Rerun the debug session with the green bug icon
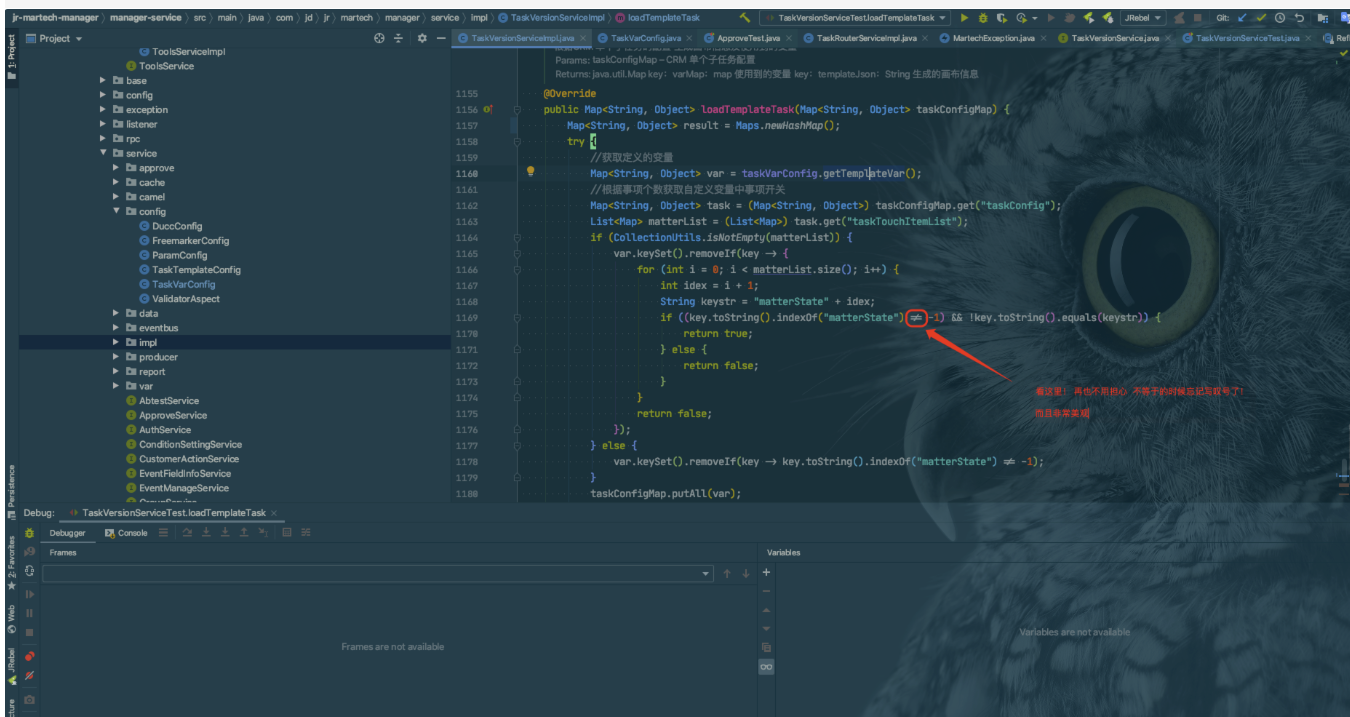This screenshot has width=1350, height=717. click(x=29, y=533)
